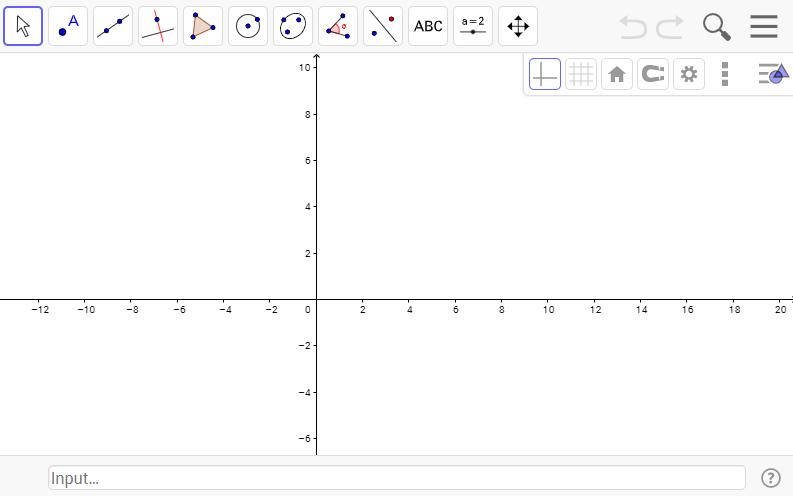Open the main hamburger menu
This screenshot has height=496, width=793.
pyautogui.click(x=764, y=26)
